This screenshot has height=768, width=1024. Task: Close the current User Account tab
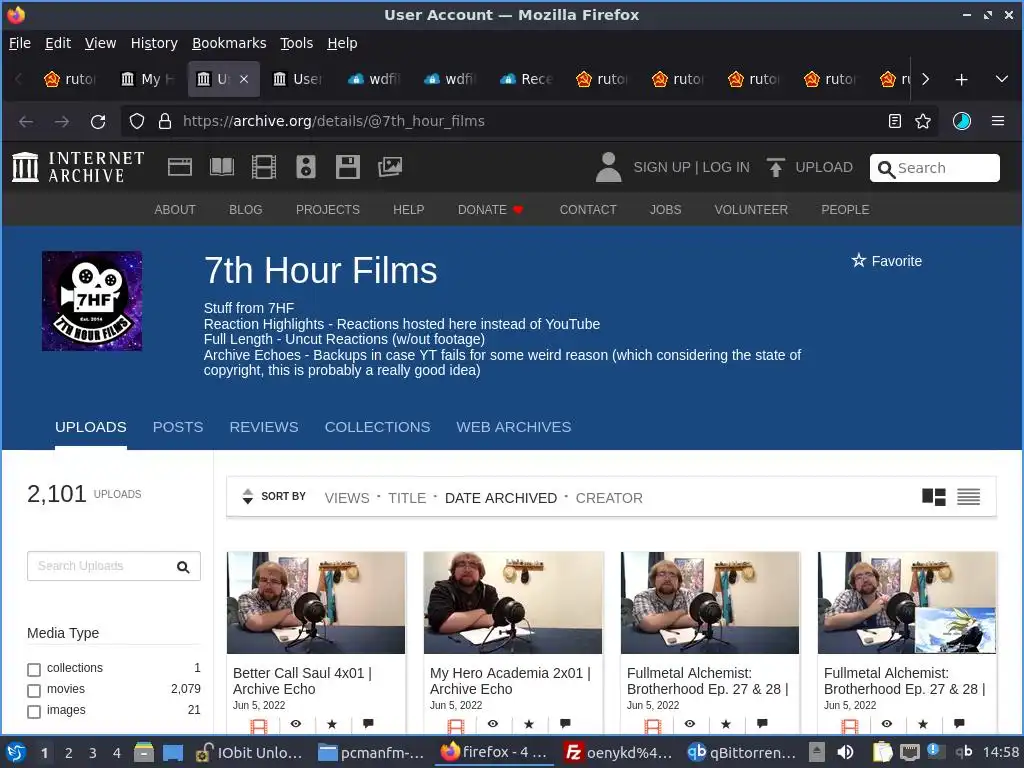click(244, 79)
